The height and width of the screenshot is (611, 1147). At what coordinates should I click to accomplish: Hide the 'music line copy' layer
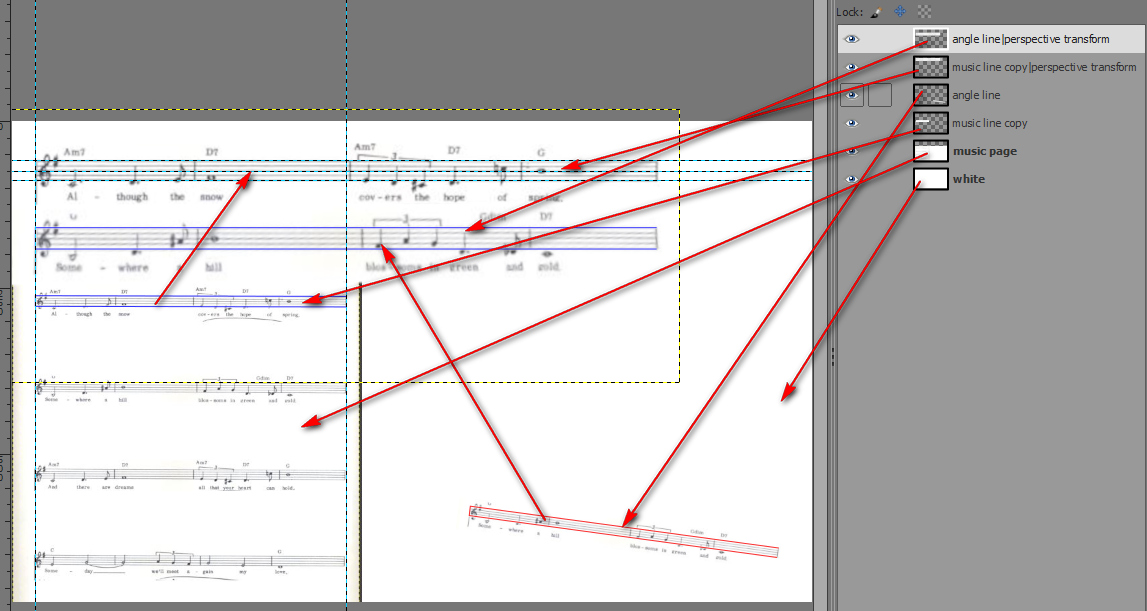click(851, 123)
